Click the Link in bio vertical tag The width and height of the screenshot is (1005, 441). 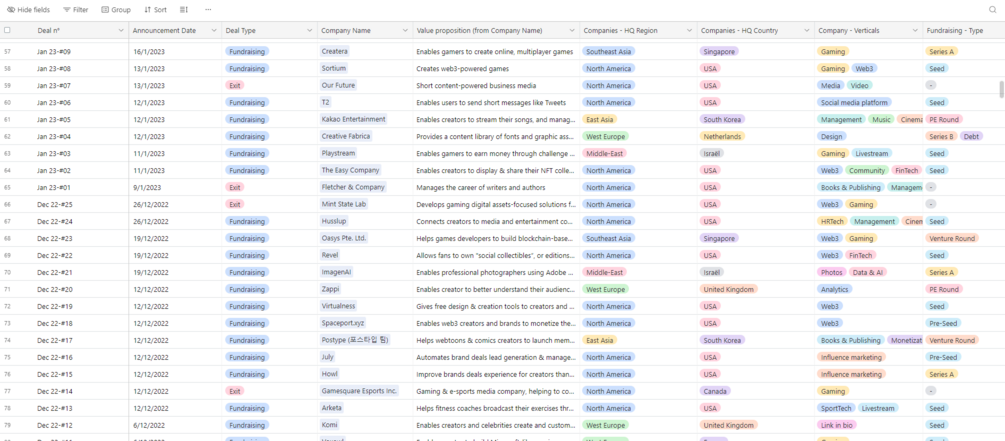click(x=837, y=425)
